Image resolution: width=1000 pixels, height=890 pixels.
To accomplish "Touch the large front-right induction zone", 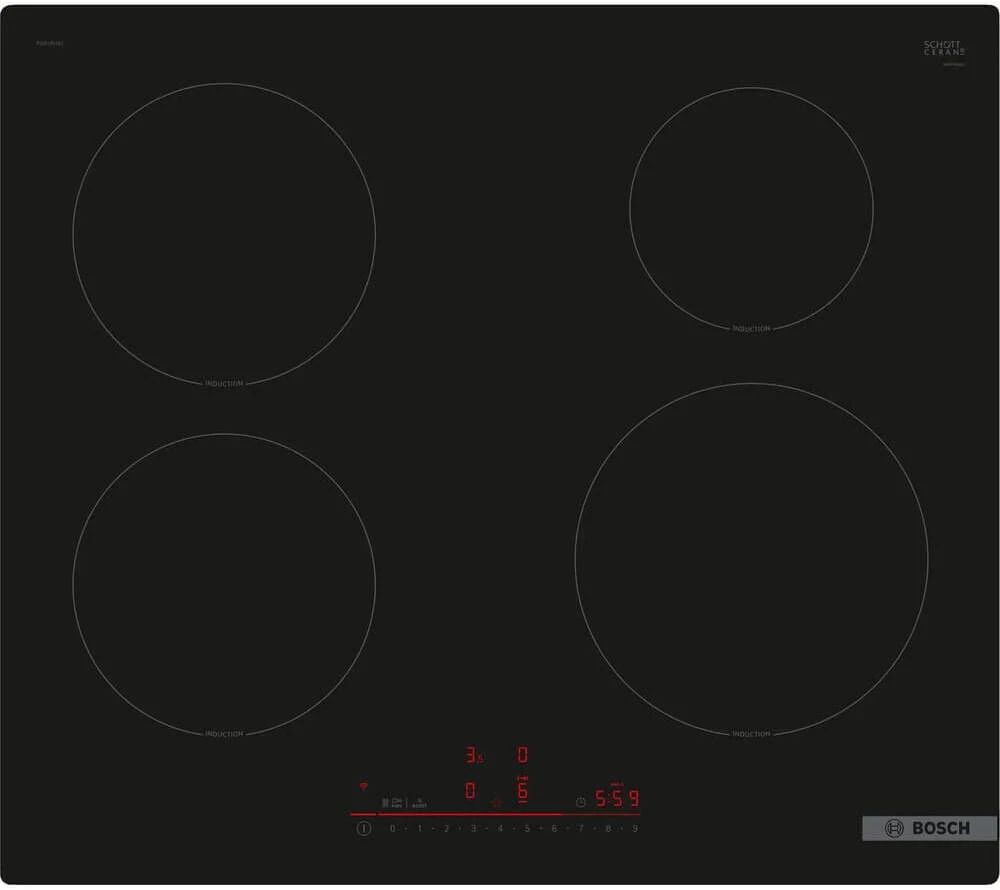I will point(751,558).
